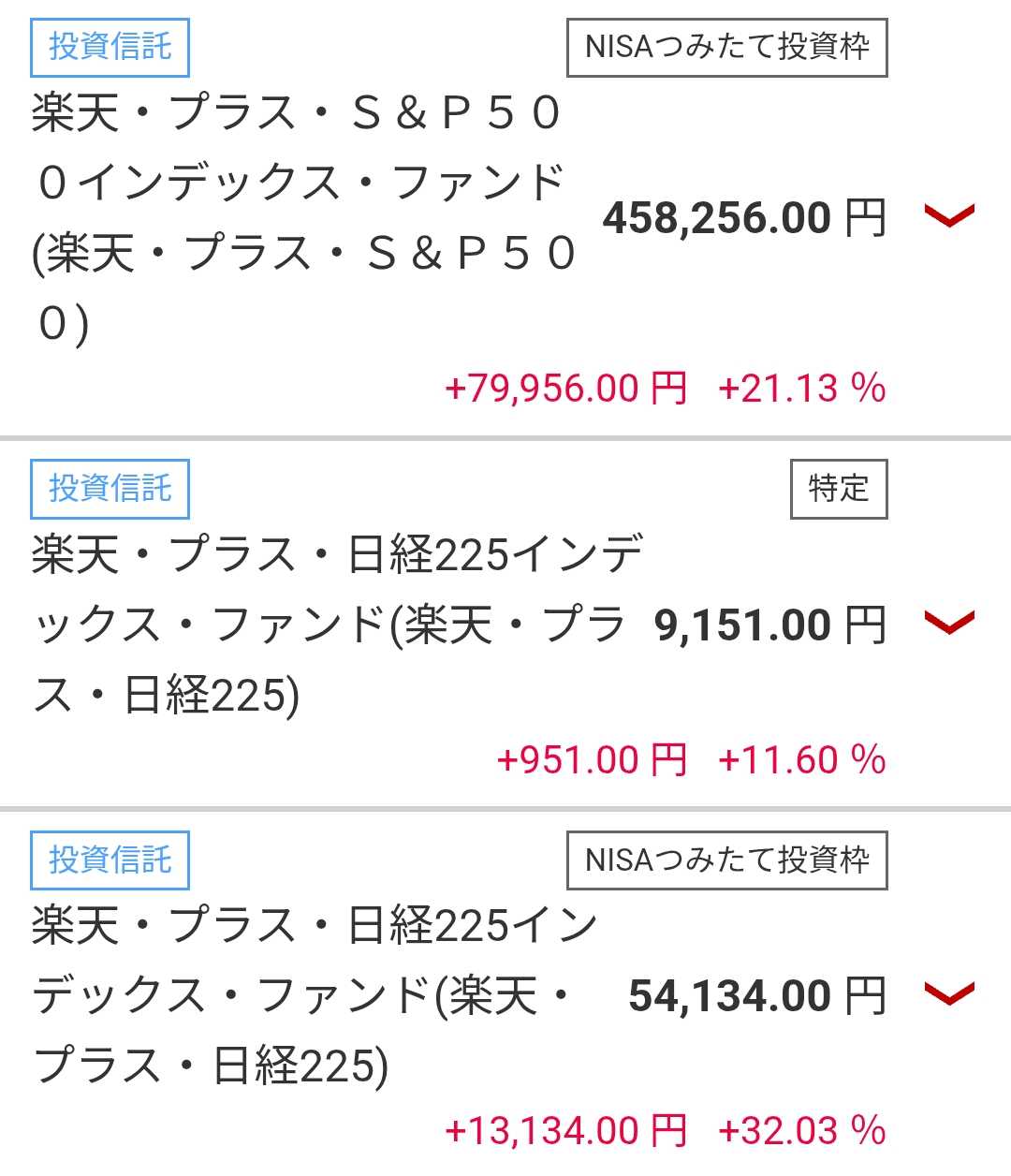Click the 54,134.00 円 valuation amount
Viewport: 1011px width, 1176px height.
click(x=756, y=995)
